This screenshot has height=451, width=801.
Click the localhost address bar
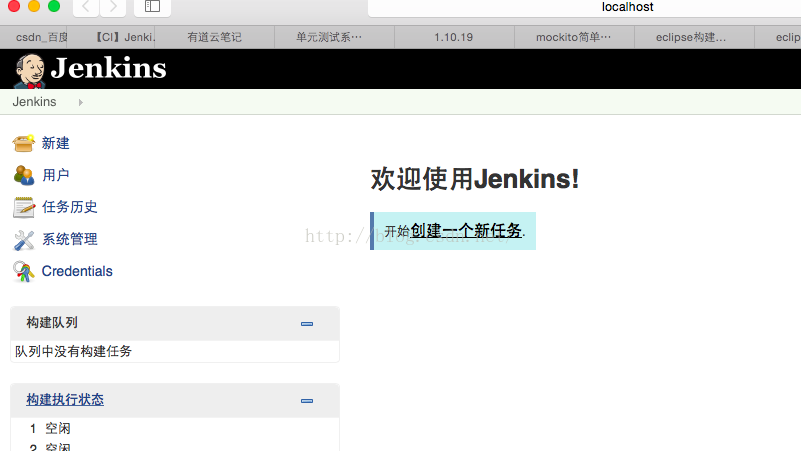point(584,7)
